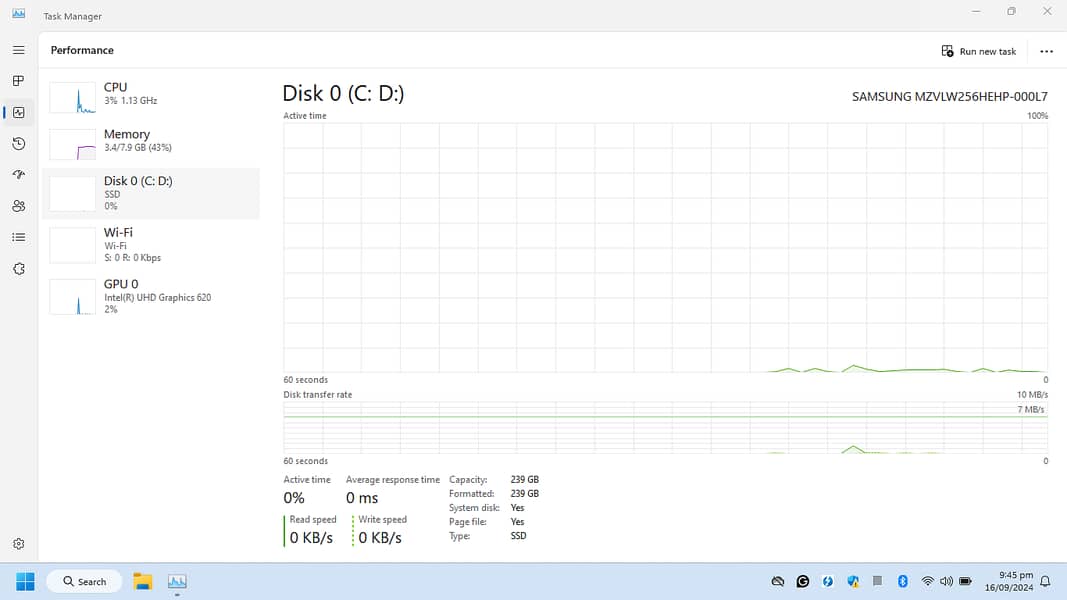Open App history from sidebar
Viewport: 1067px width, 600px height.
point(18,144)
